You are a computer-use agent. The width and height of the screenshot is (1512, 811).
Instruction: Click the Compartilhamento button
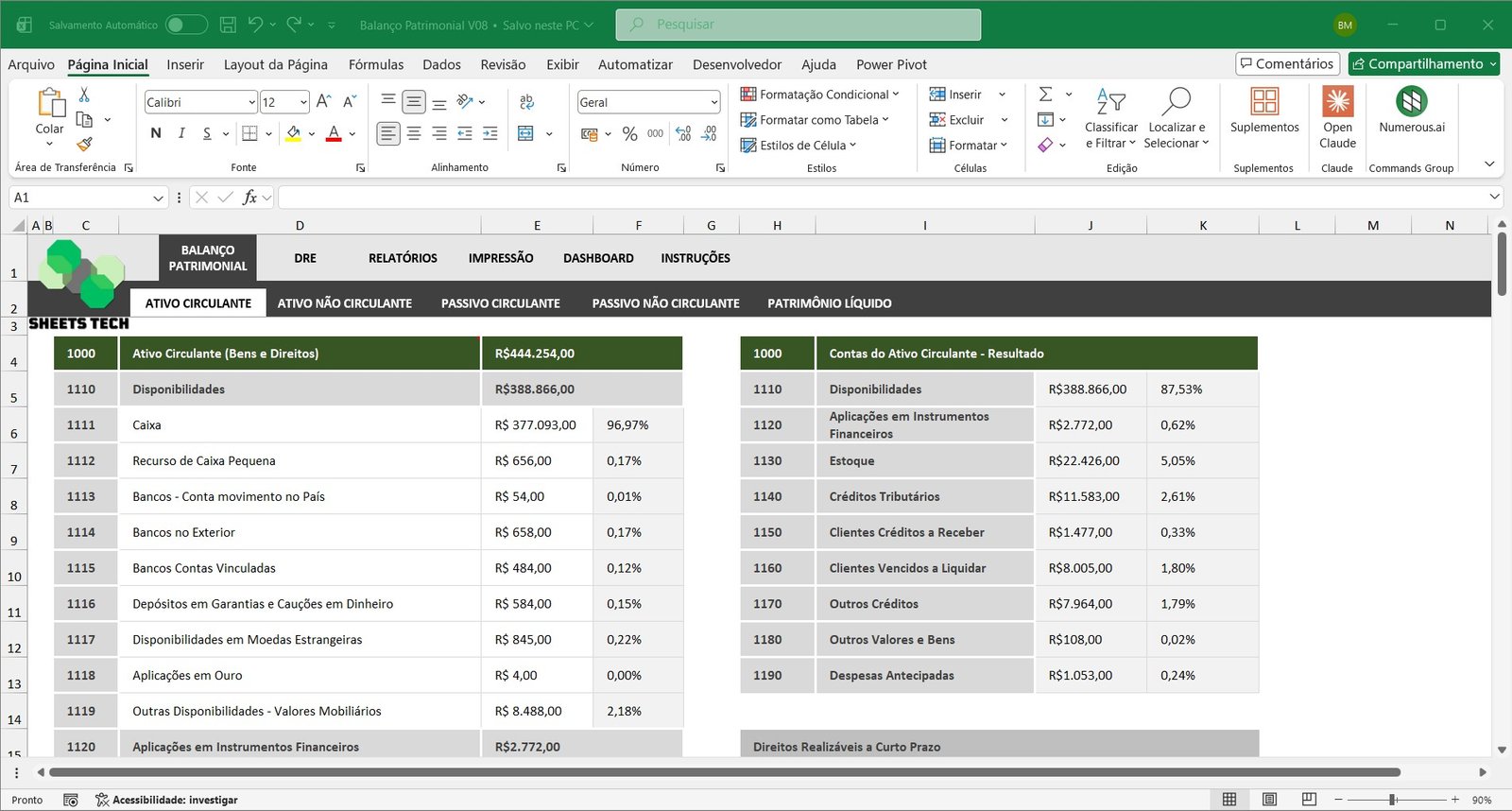tap(1417, 63)
